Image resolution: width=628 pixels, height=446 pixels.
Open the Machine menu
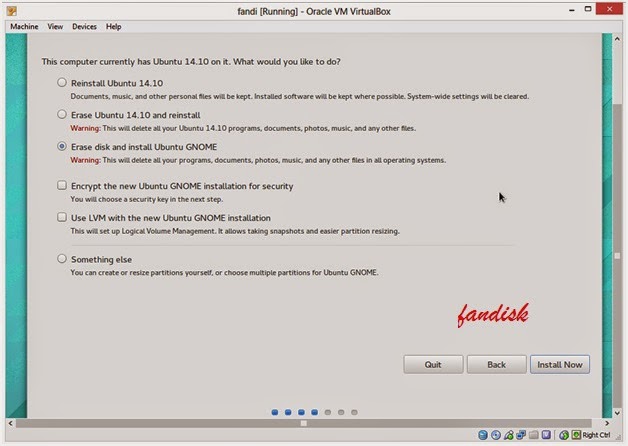[x=24, y=26]
